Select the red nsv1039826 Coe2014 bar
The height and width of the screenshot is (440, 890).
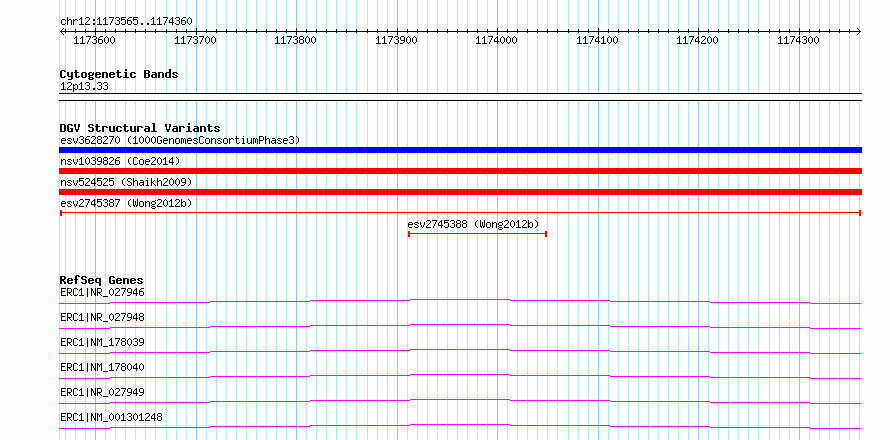[460, 171]
